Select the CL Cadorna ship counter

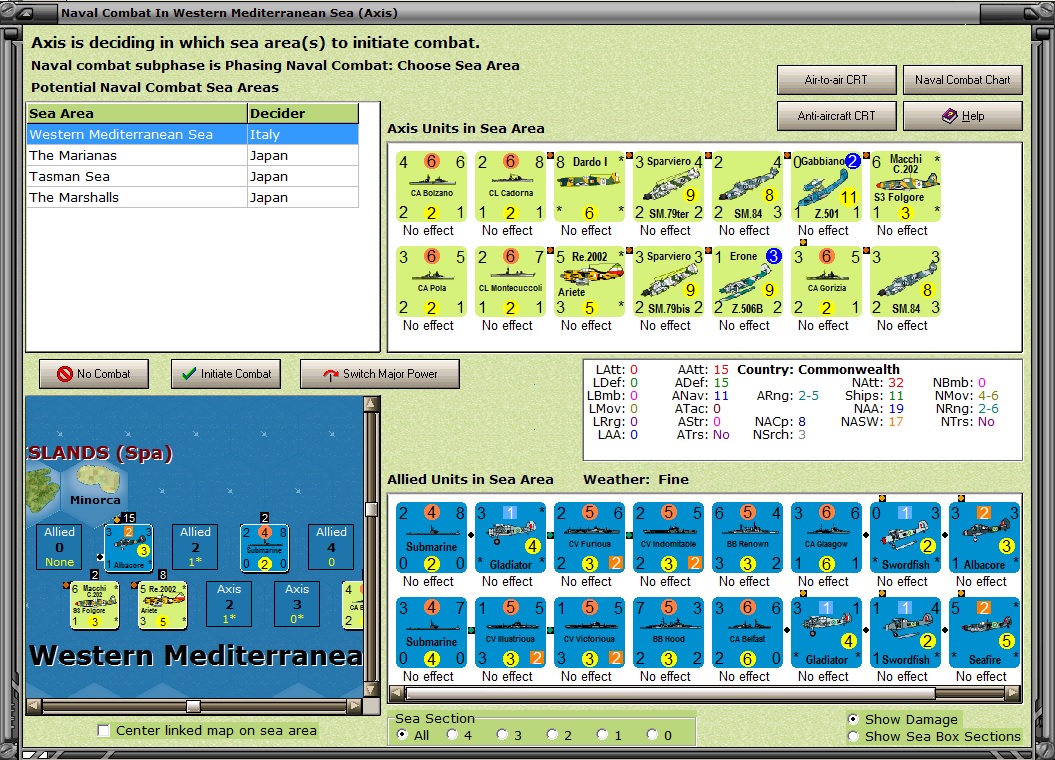pos(511,187)
